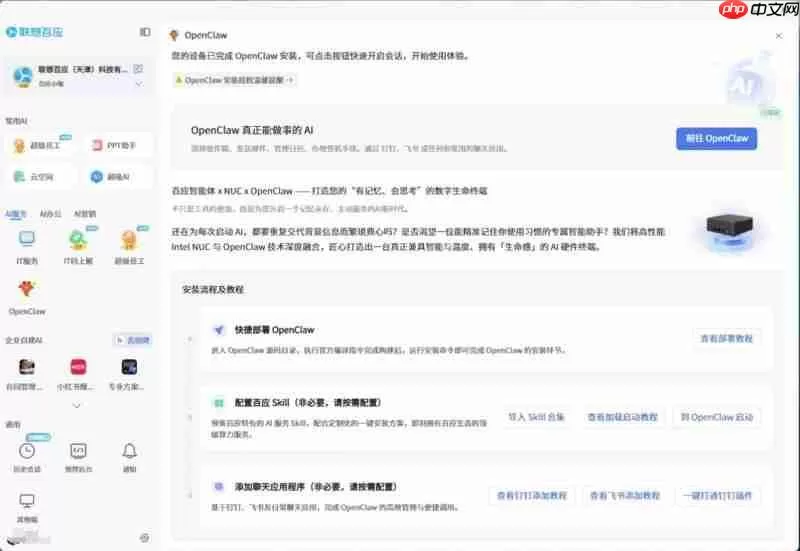This screenshot has width=800, height=551.
Task: Expand more enterprise AI apps chevron
Action: click(77, 406)
